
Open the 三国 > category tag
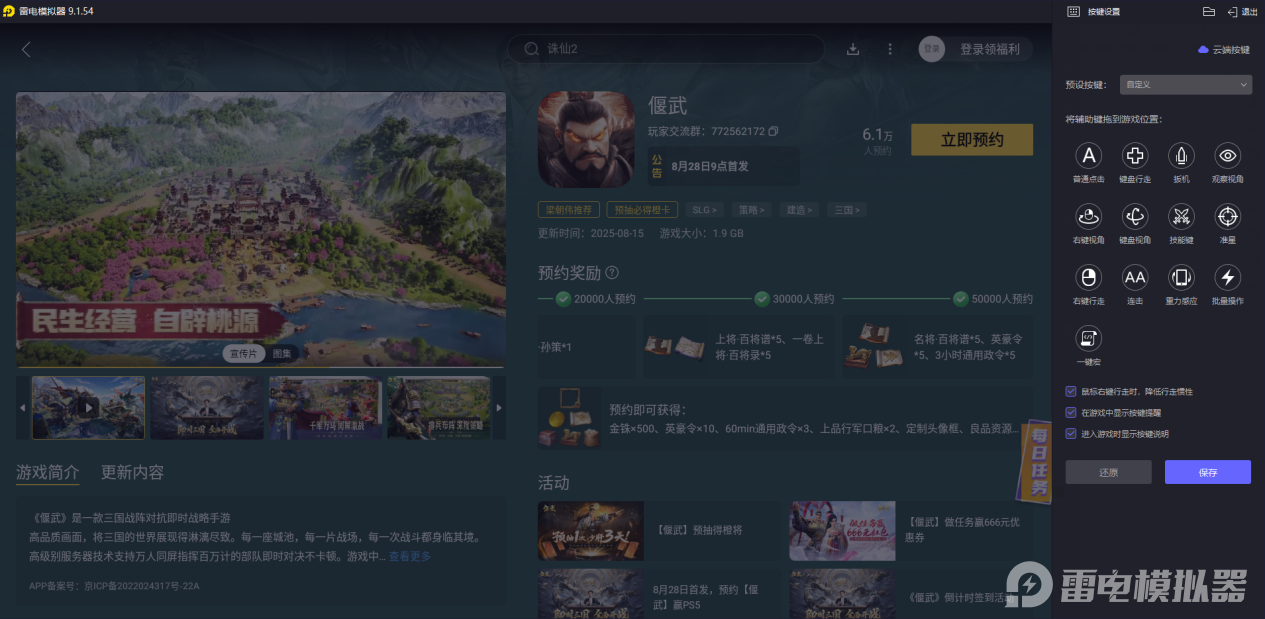(846, 210)
